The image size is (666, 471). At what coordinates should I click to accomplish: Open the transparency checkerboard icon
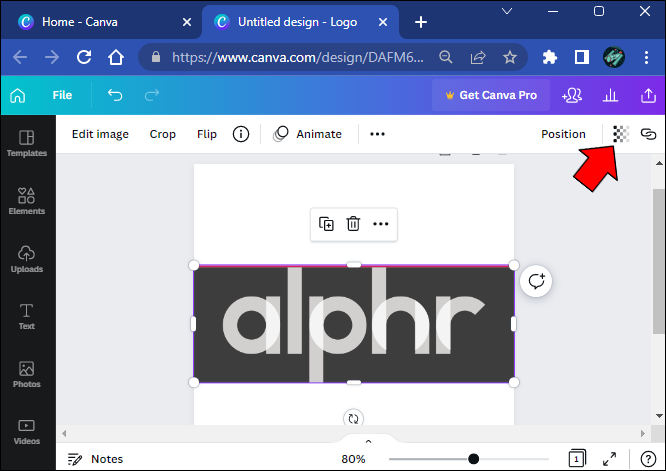click(x=621, y=134)
